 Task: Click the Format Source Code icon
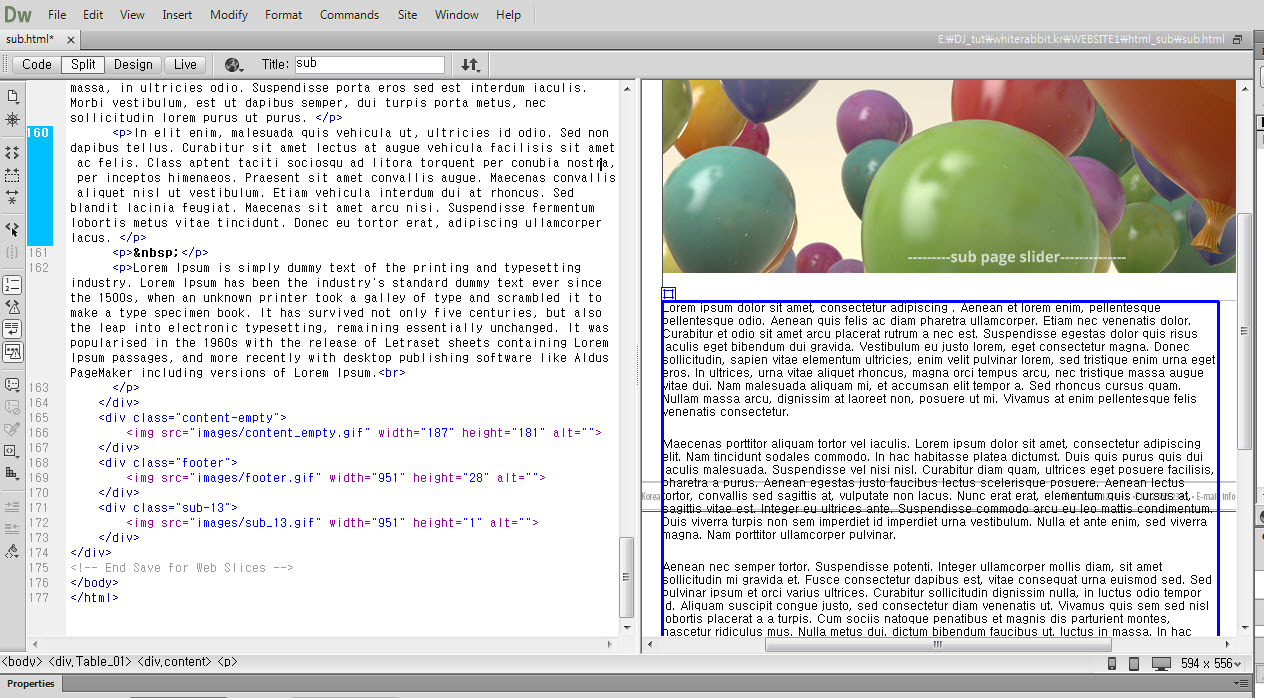[12, 551]
